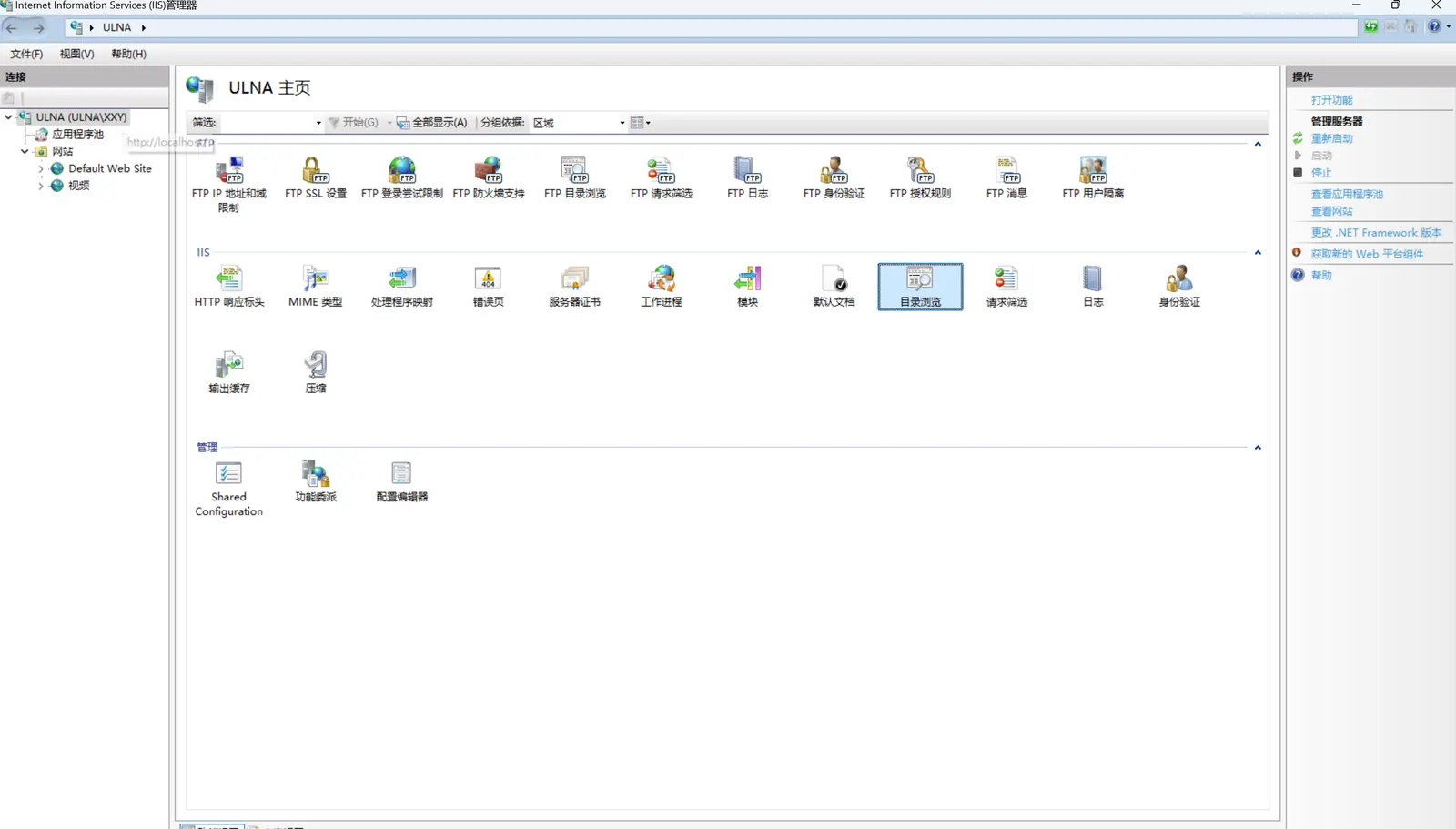Viewport: 1456px width, 829px height.
Task: Click the 查看应用程序池 link
Action: [x=1346, y=194]
